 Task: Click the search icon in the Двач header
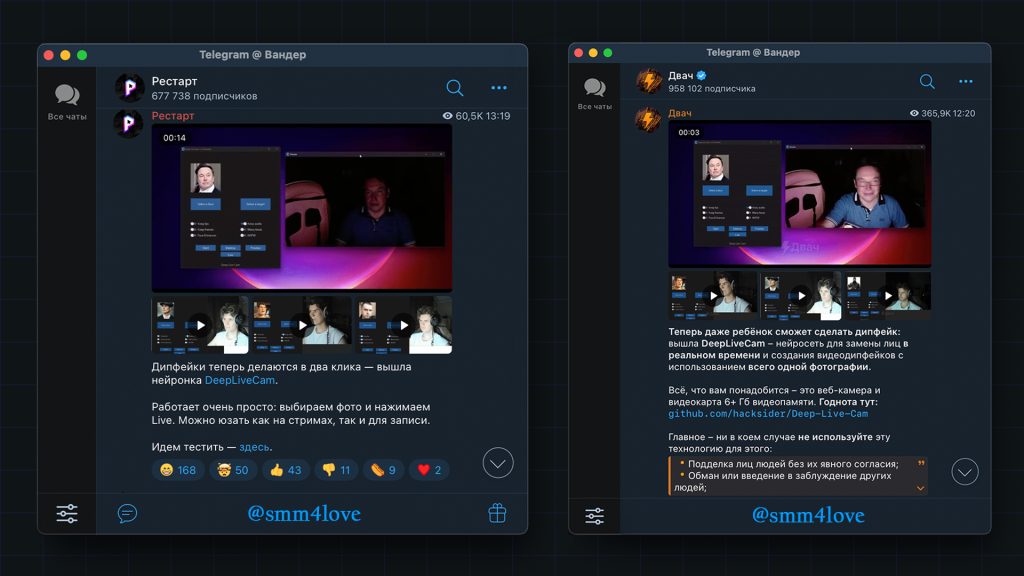tap(927, 82)
